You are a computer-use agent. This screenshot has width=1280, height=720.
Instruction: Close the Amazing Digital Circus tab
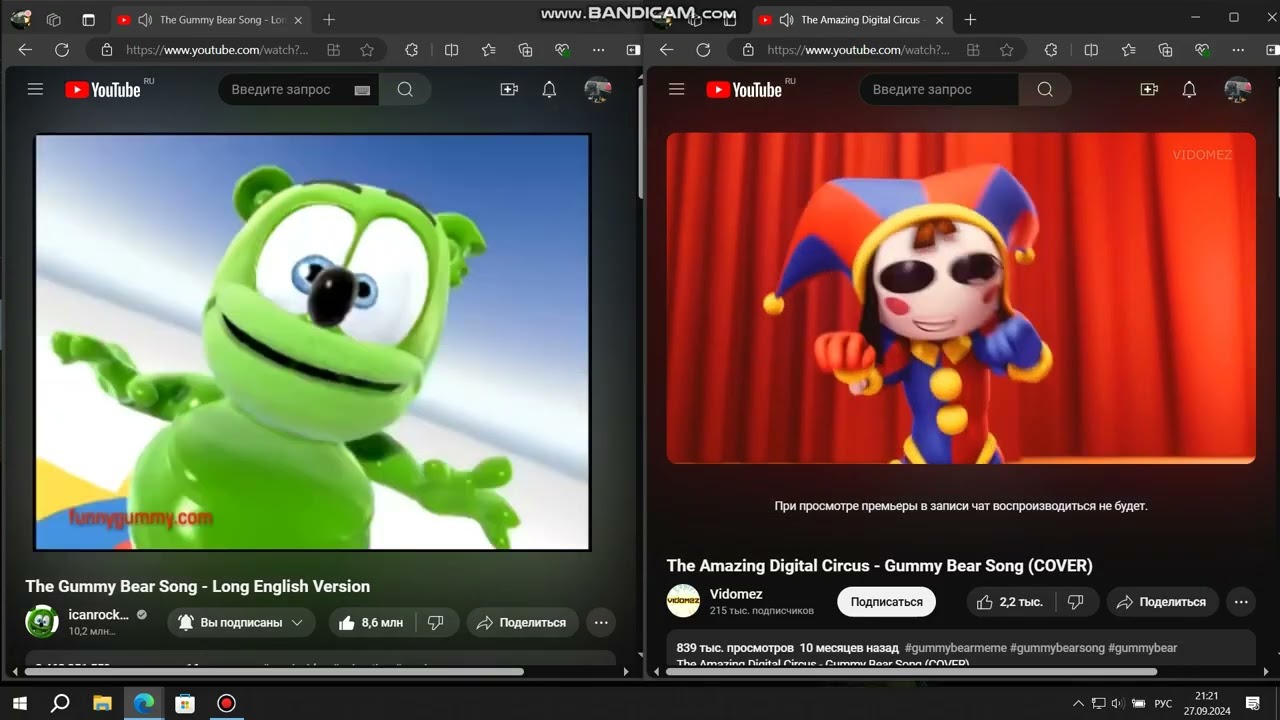tap(939, 20)
